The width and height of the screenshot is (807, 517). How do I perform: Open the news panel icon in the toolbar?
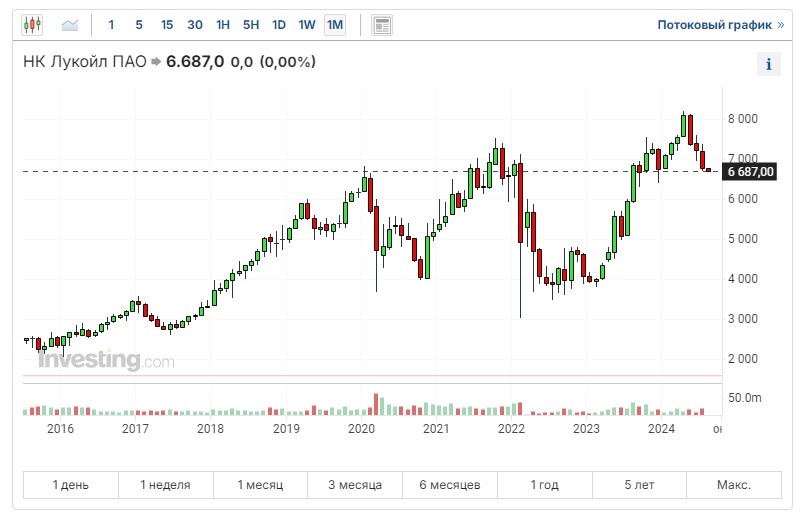pyautogui.click(x=382, y=25)
